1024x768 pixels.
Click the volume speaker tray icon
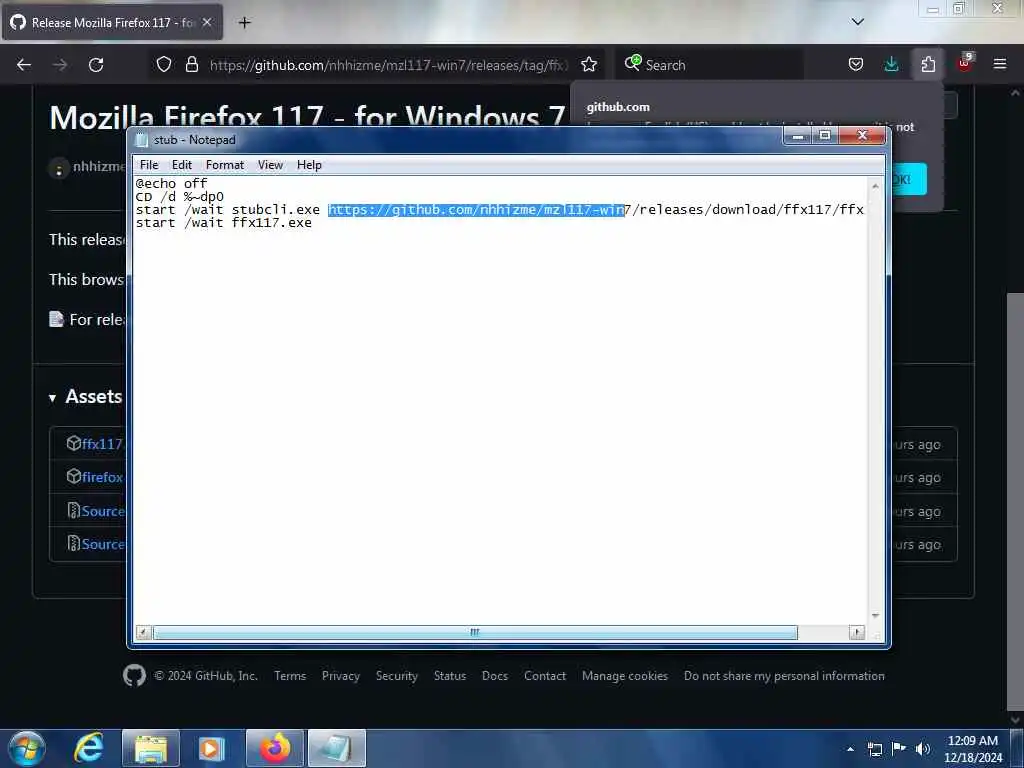pos(923,749)
